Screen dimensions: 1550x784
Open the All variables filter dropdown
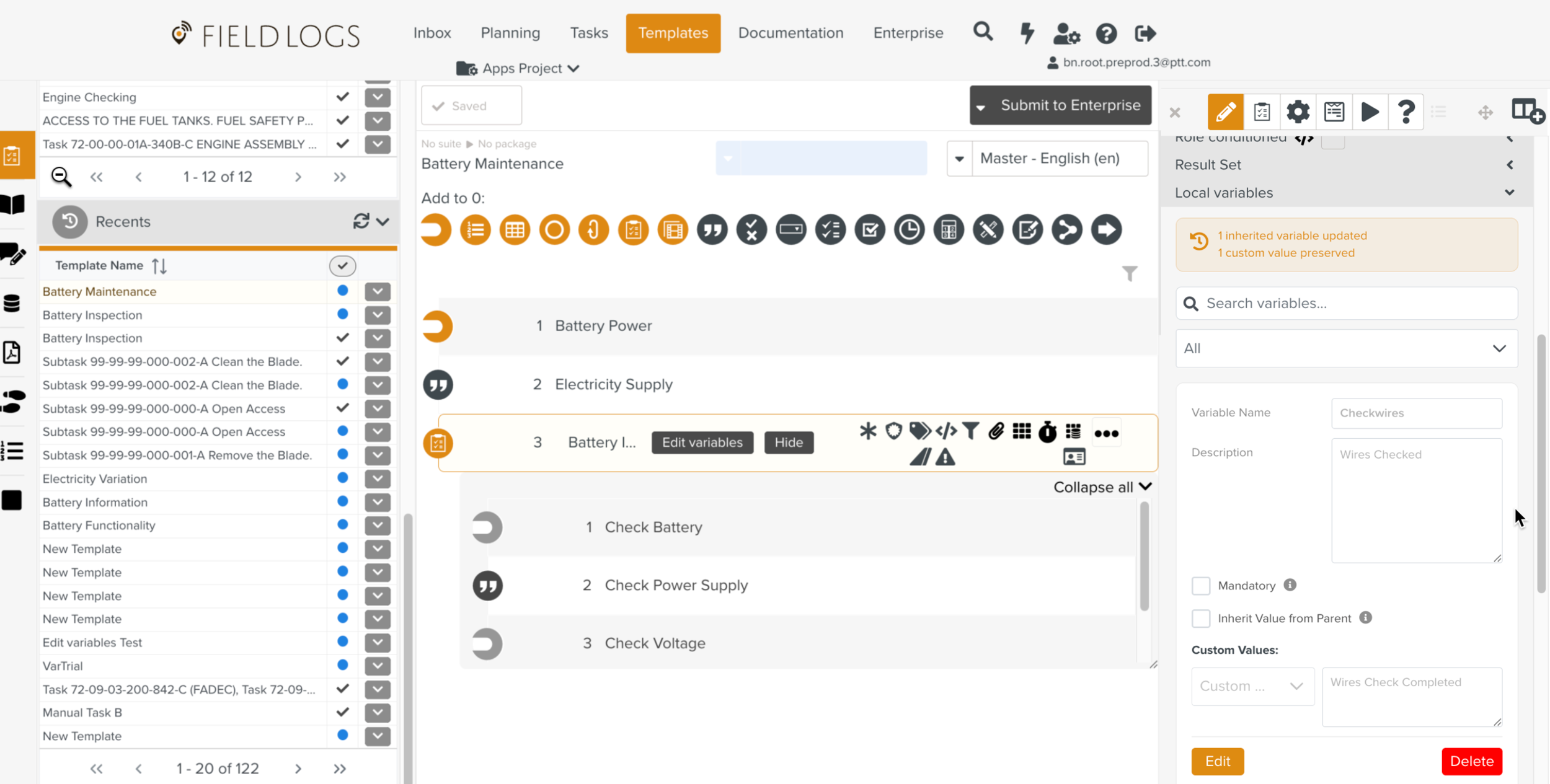(x=1347, y=348)
